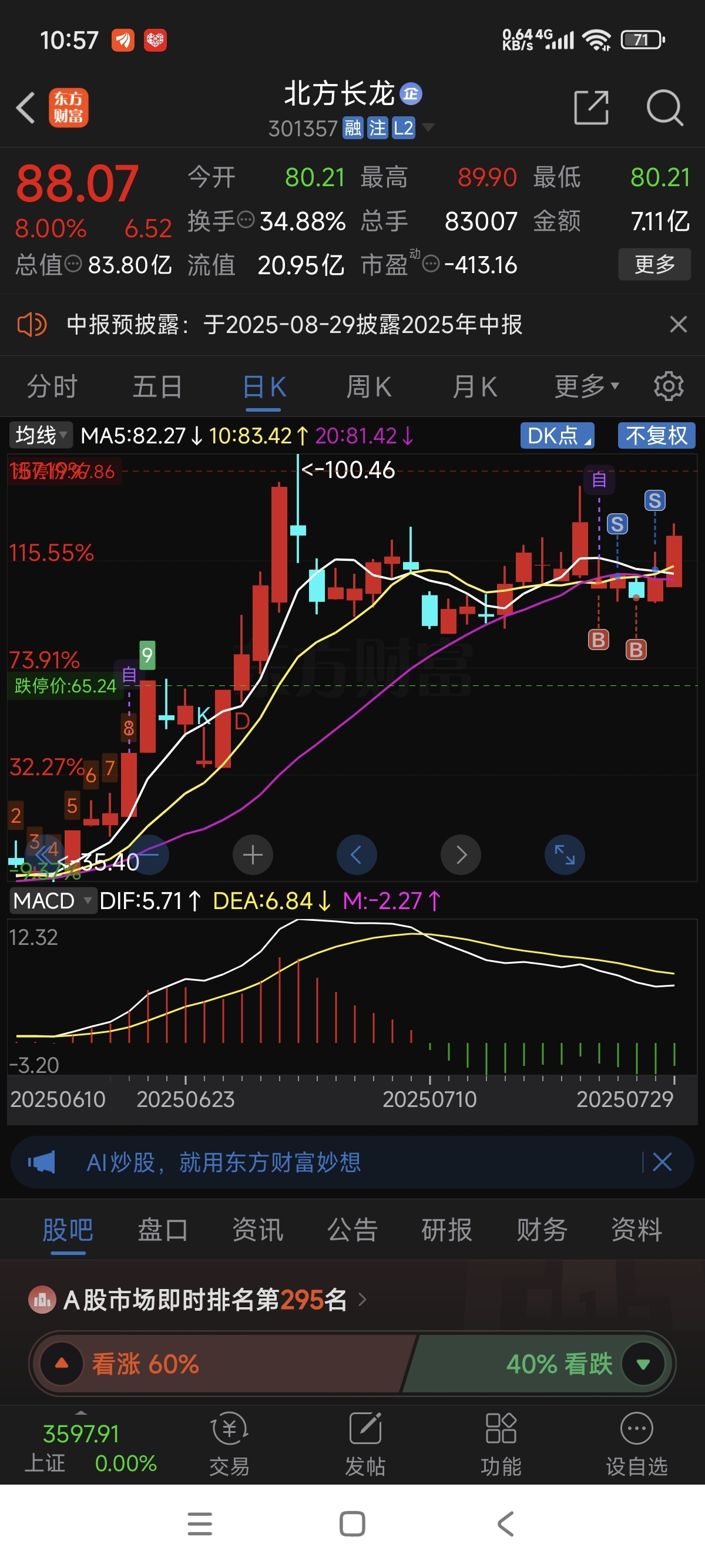
Task: Open 交易 trade icon
Action: pos(230,1445)
